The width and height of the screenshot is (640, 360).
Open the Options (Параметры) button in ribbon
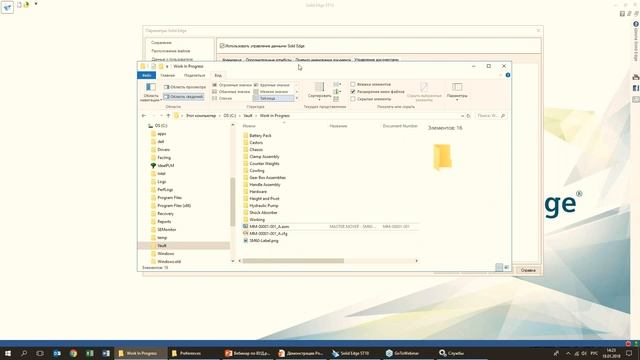[457, 91]
